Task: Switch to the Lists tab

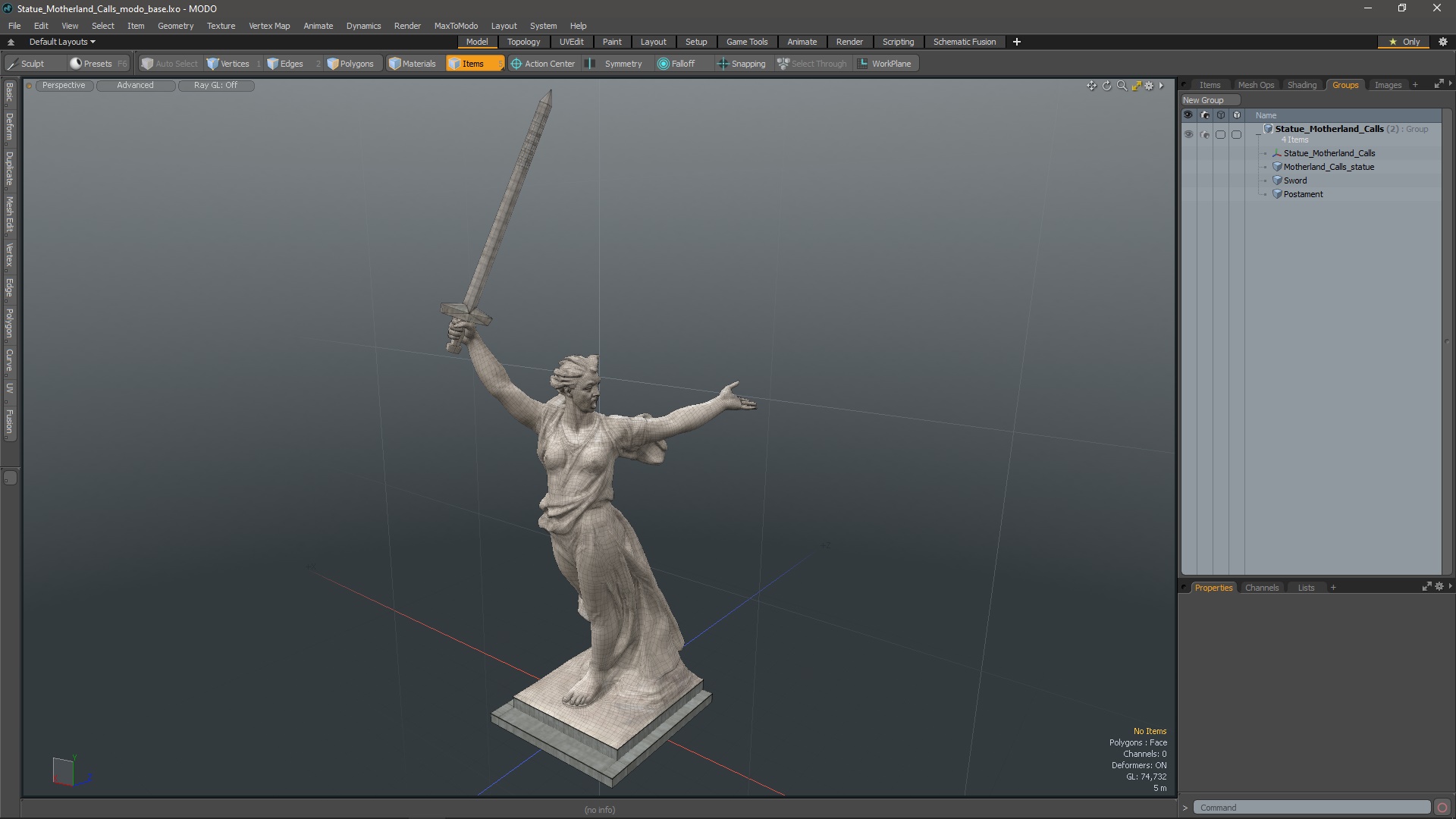Action: pos(1306,588)
